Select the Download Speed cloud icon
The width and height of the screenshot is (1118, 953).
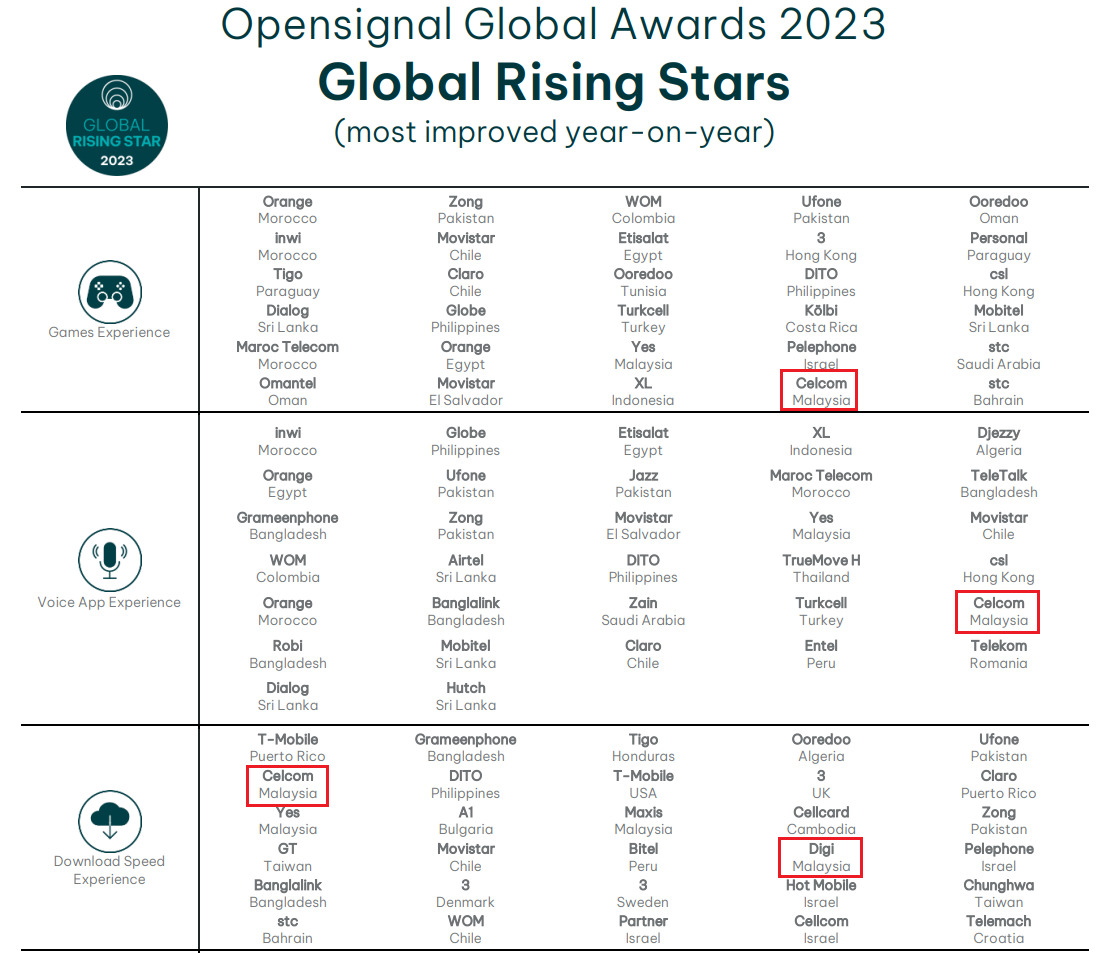click(109, 821)
